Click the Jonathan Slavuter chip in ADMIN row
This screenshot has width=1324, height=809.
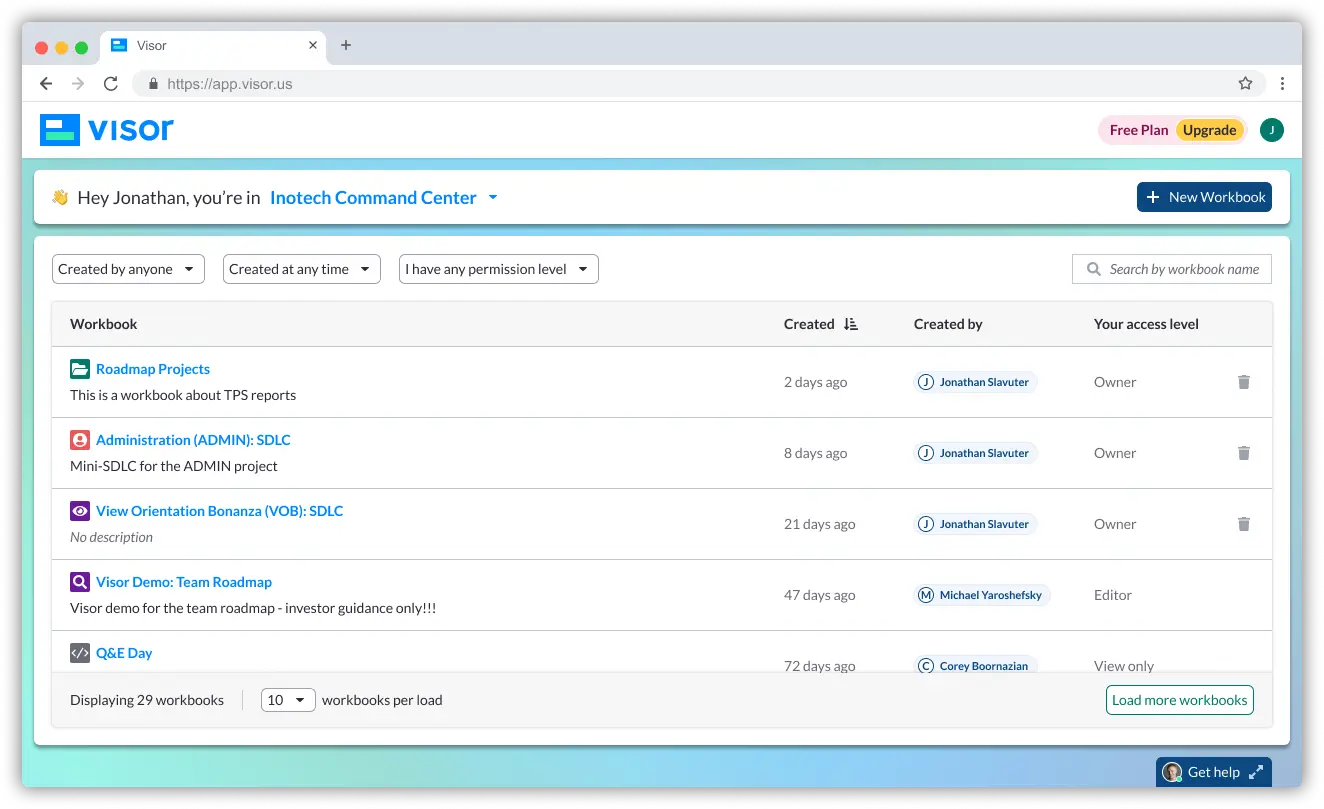tap(975, 453)
